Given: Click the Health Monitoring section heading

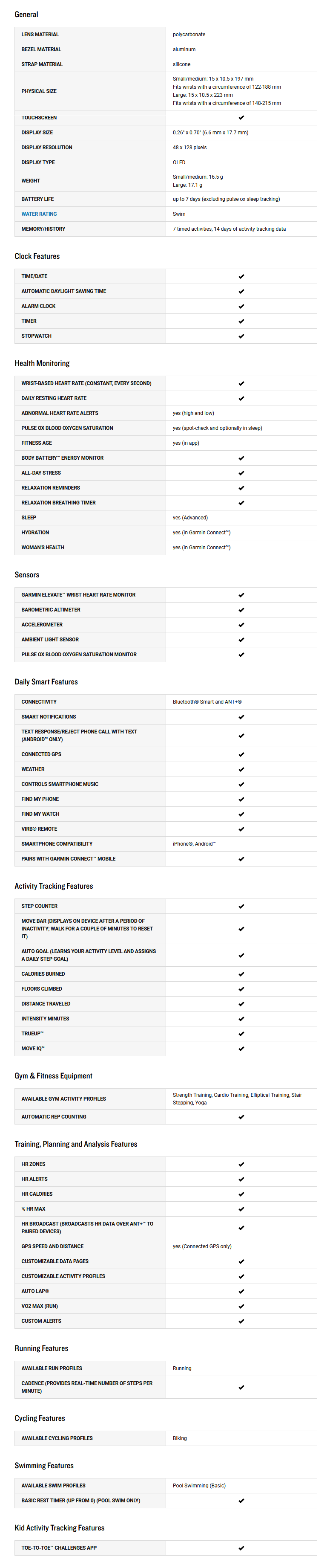Looking at the screenshot, I should 42,363.
